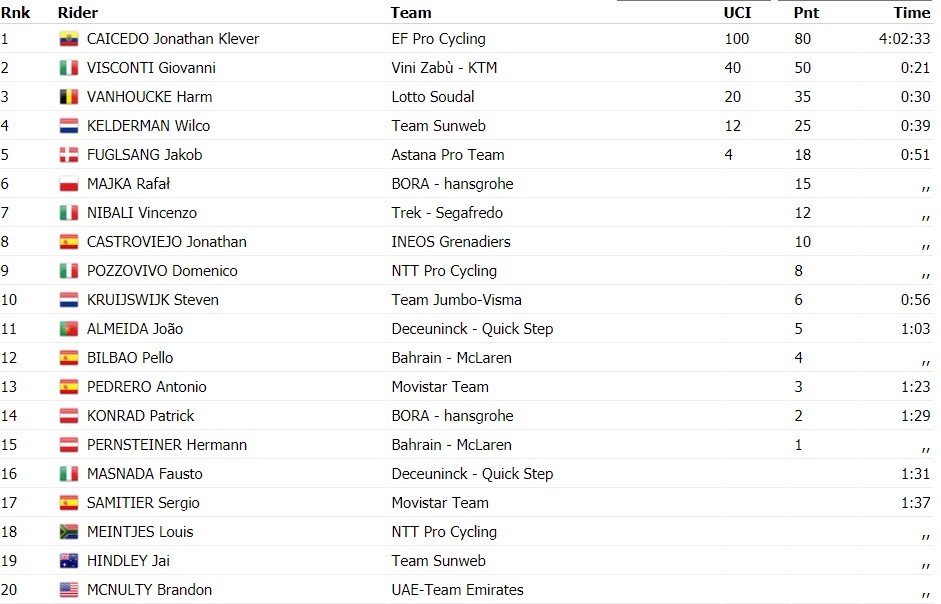Click the Danish flag beside FUGLSANG Jakob
This screenshot has height=604, width=941.
pyautogui.click(x=69, y=155)
